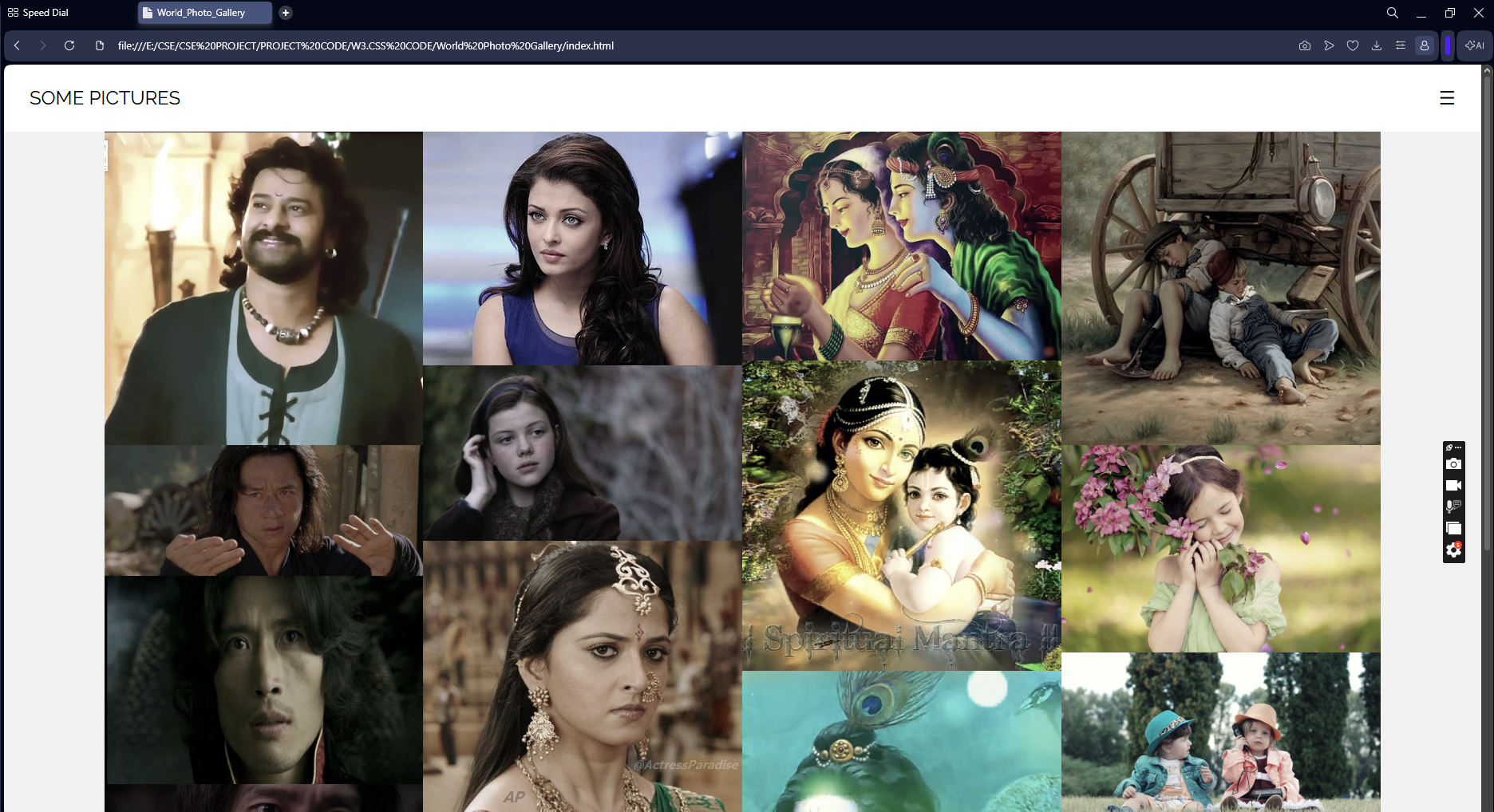
Task: Capture a screenshot from the floating recorder toolbar
Action: [1454, 464]
